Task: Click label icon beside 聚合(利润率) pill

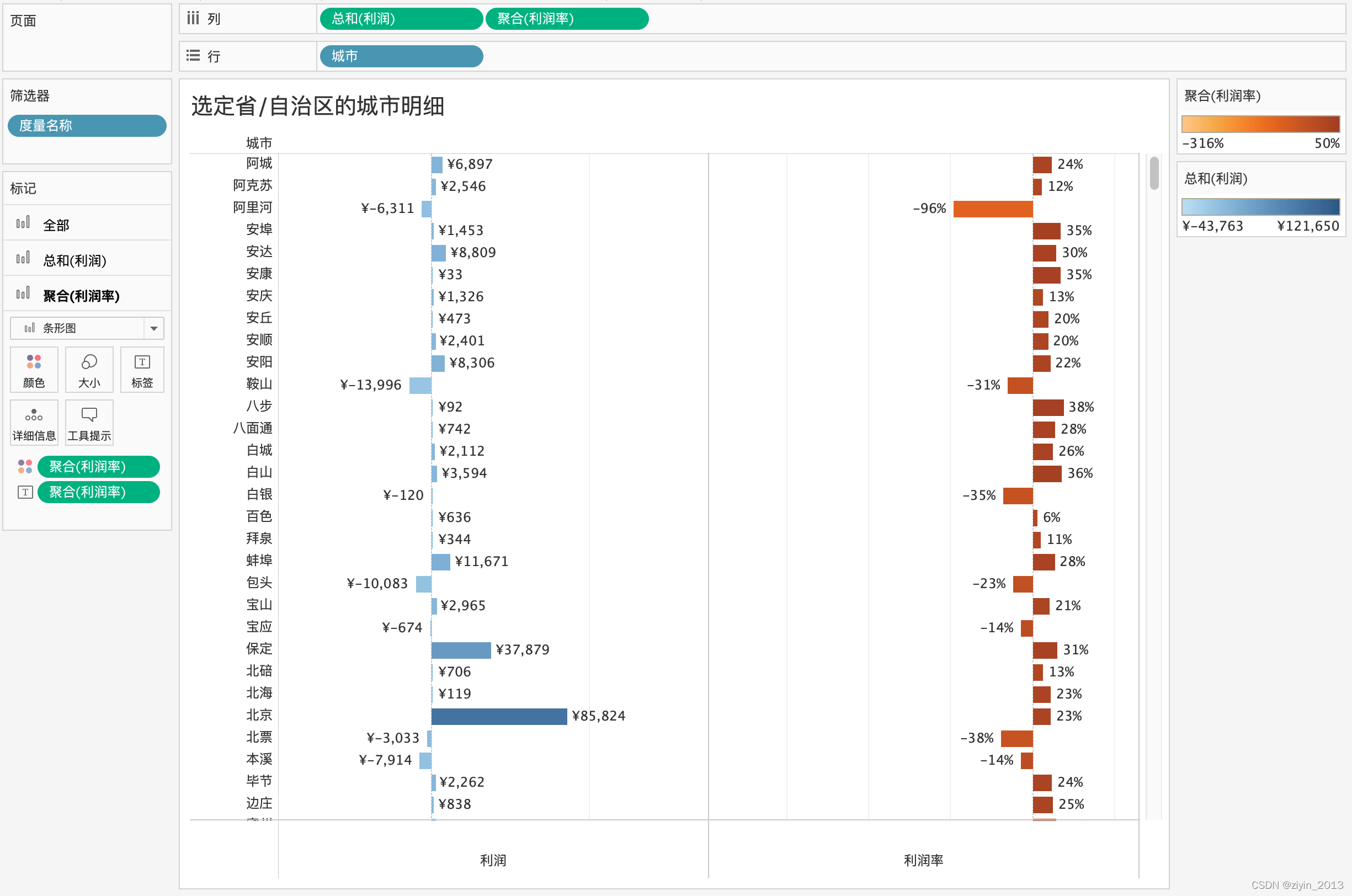Action: (x=25, y=492)
